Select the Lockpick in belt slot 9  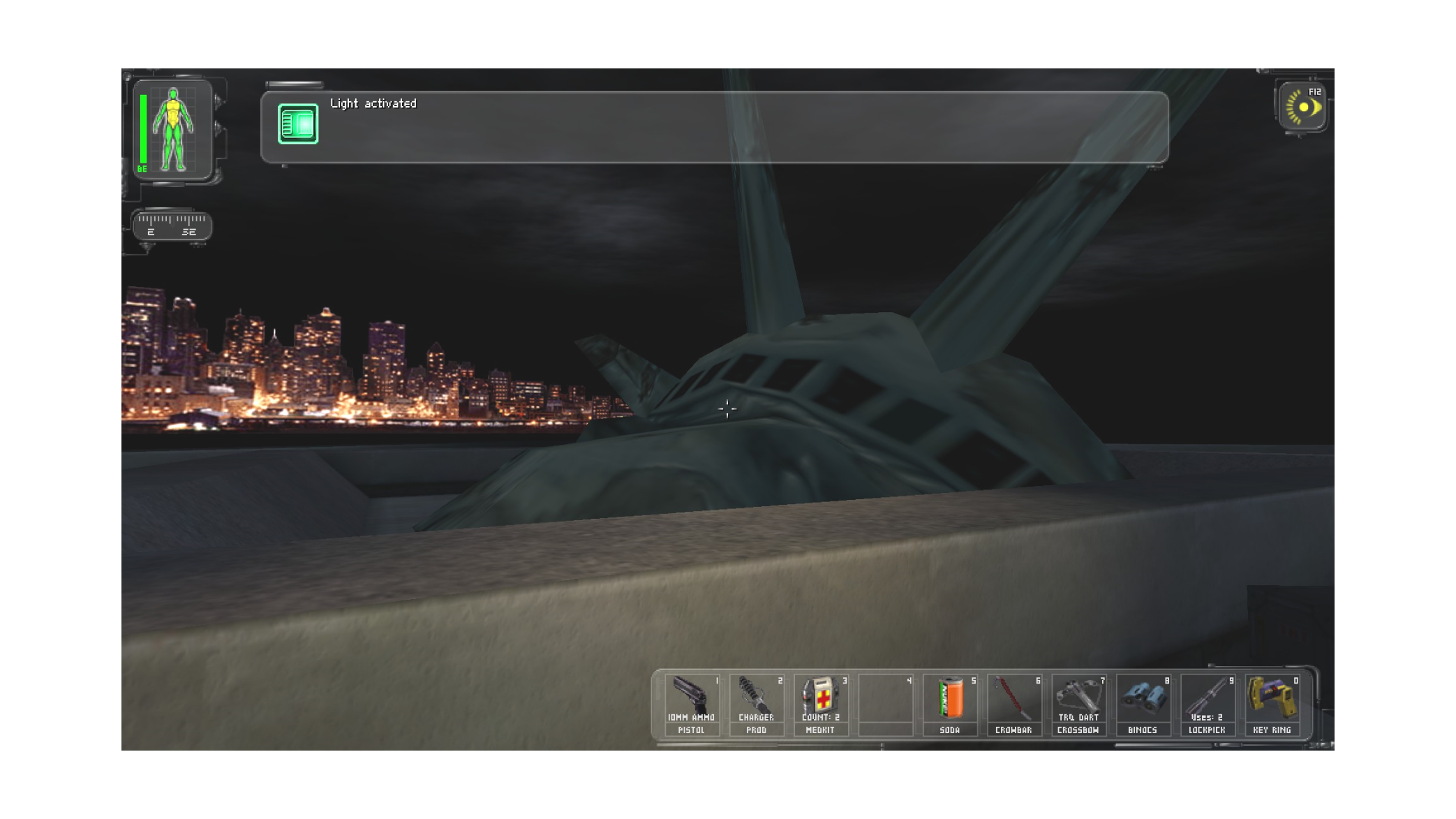point(1207,704)
